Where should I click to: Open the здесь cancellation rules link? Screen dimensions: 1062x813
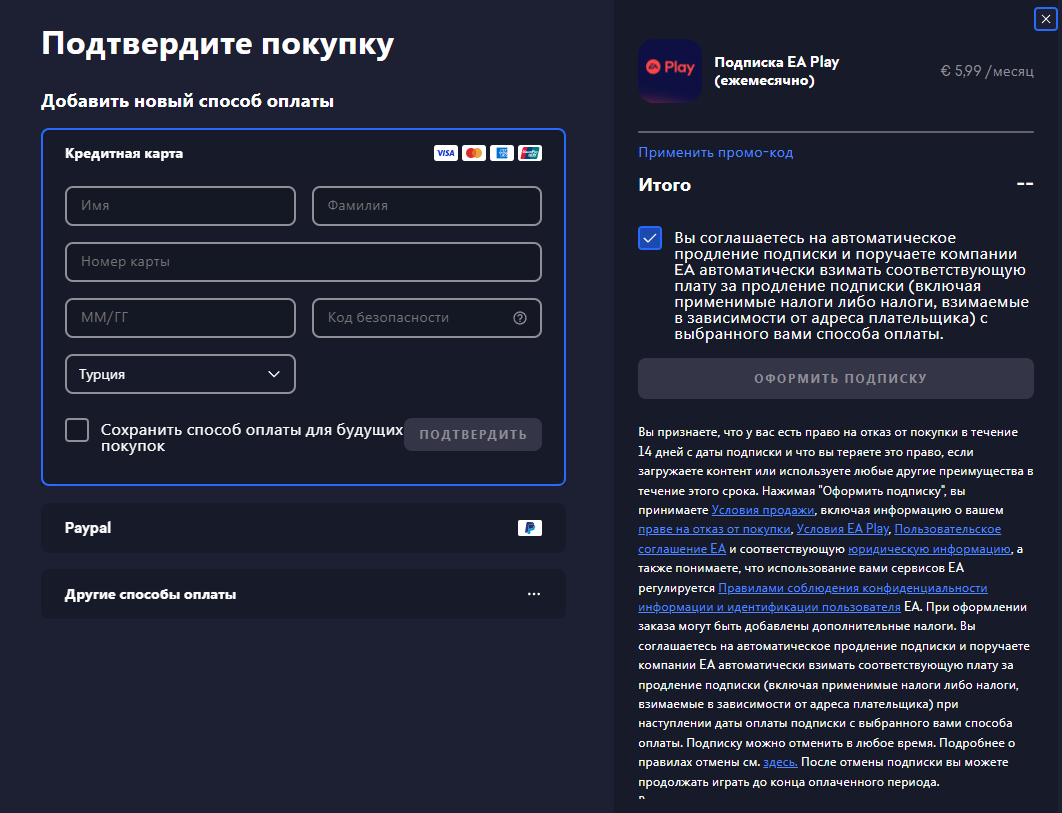point(780,762)
